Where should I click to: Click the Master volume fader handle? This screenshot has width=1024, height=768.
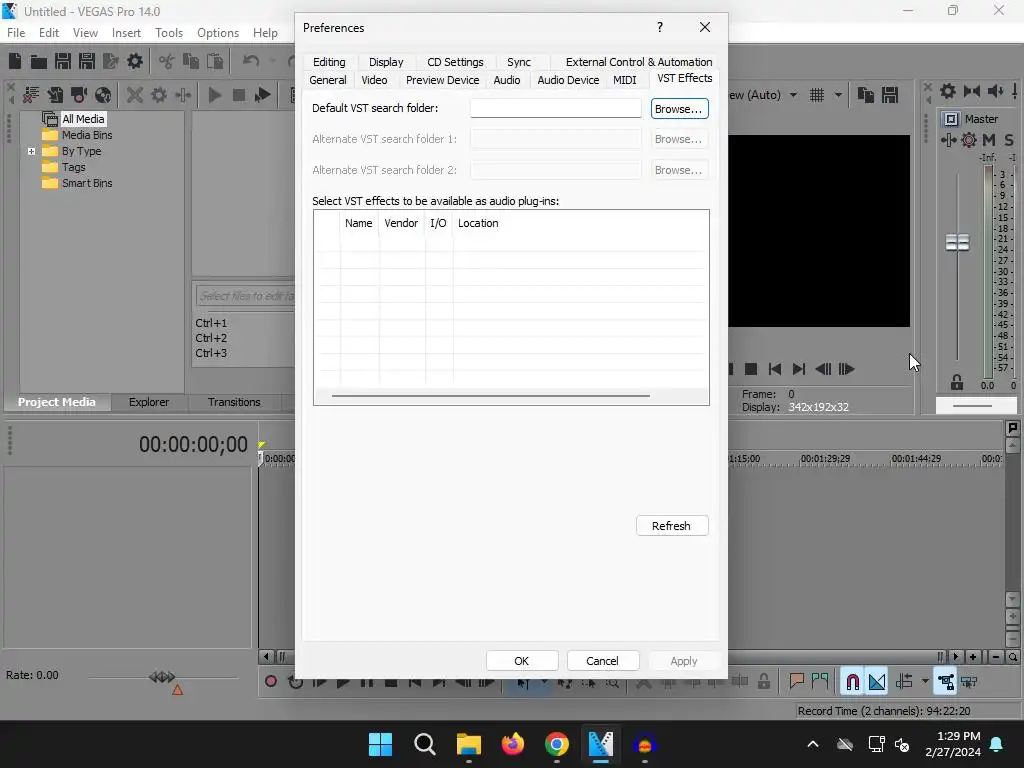point(957,242)
